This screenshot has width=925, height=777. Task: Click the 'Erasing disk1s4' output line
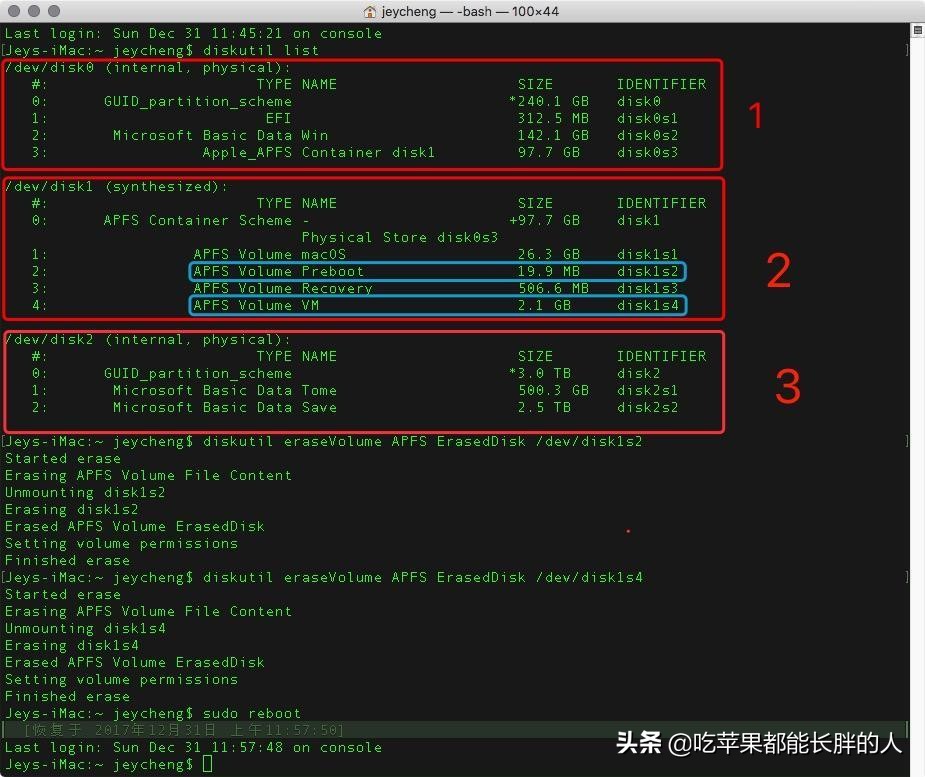[71, 646]
